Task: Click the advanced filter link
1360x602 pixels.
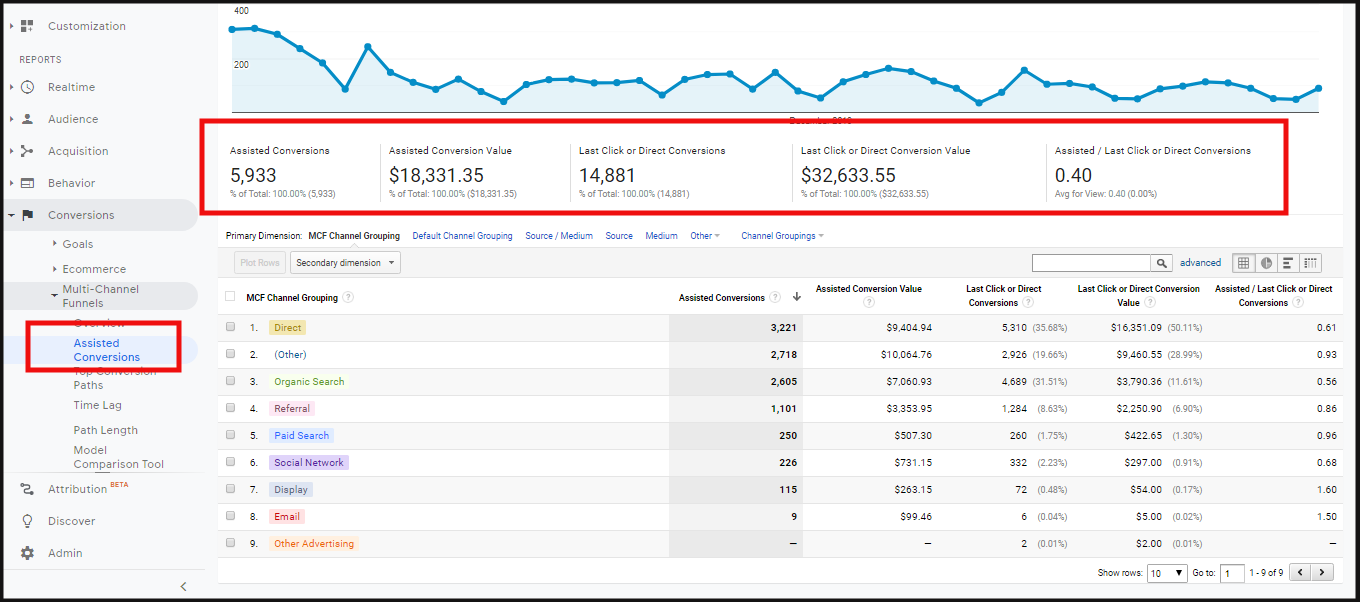Action: (x=1200, y=263)
